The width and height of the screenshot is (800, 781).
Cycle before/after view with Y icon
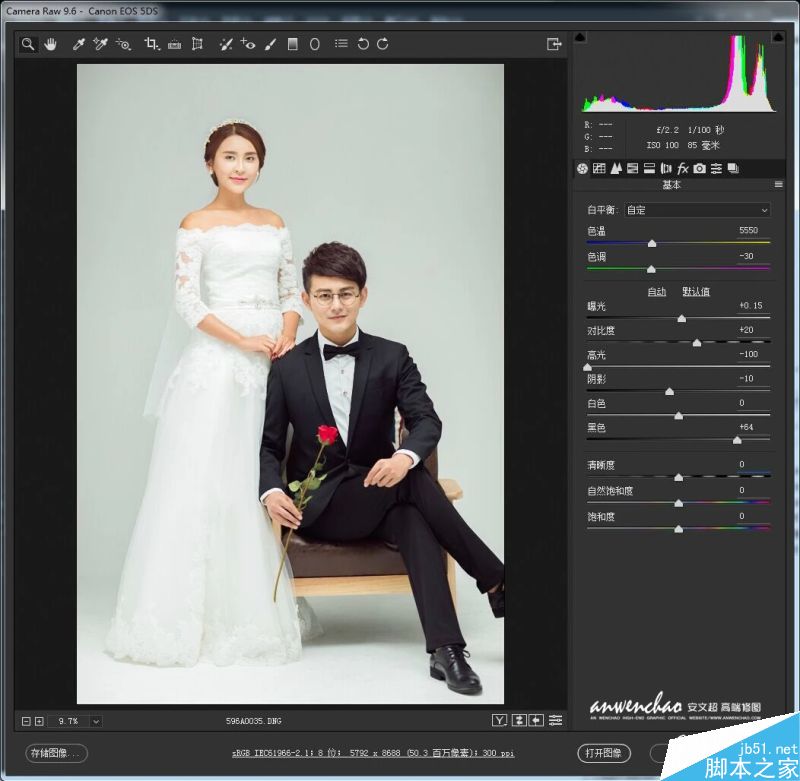[499, 720]
